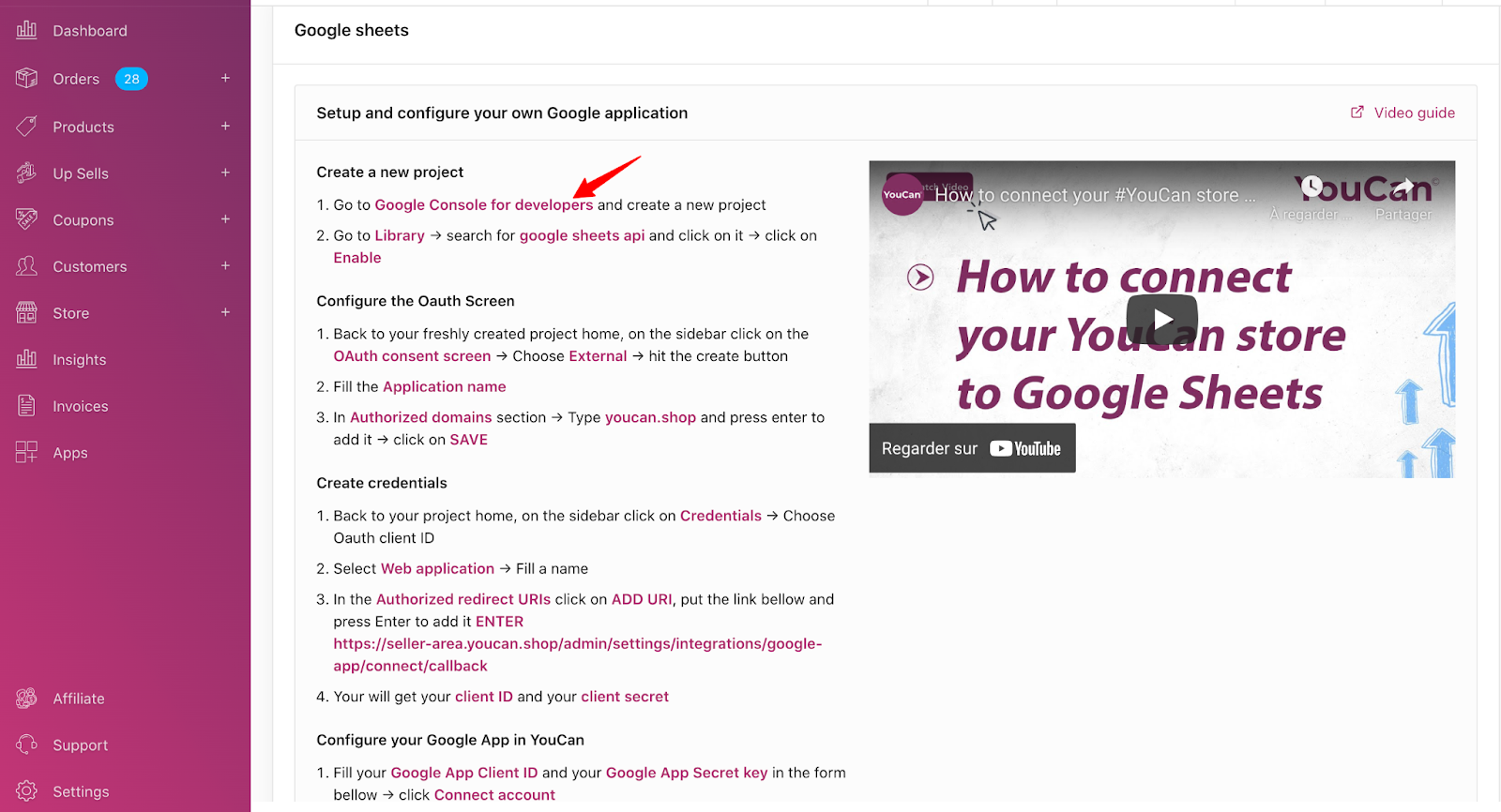This screenshot has height=812, width=1501.
Task: Click the seller-area callback URL link
Action: (577, 654)
